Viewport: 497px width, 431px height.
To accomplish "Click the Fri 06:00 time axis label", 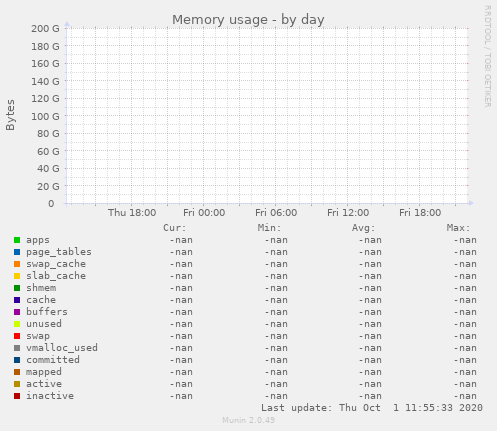I will pos(276,213).
